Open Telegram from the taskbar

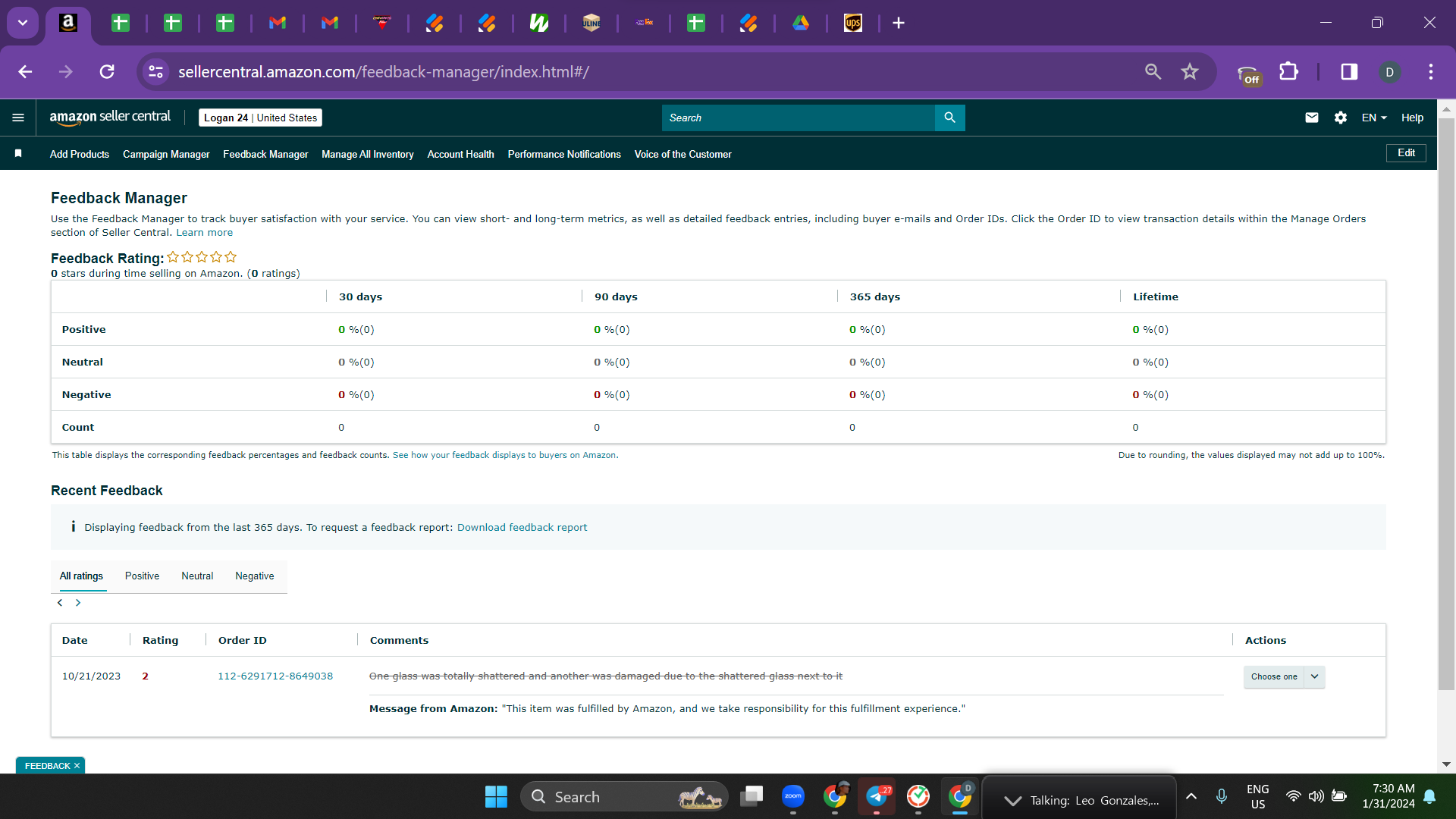[877, 796]
